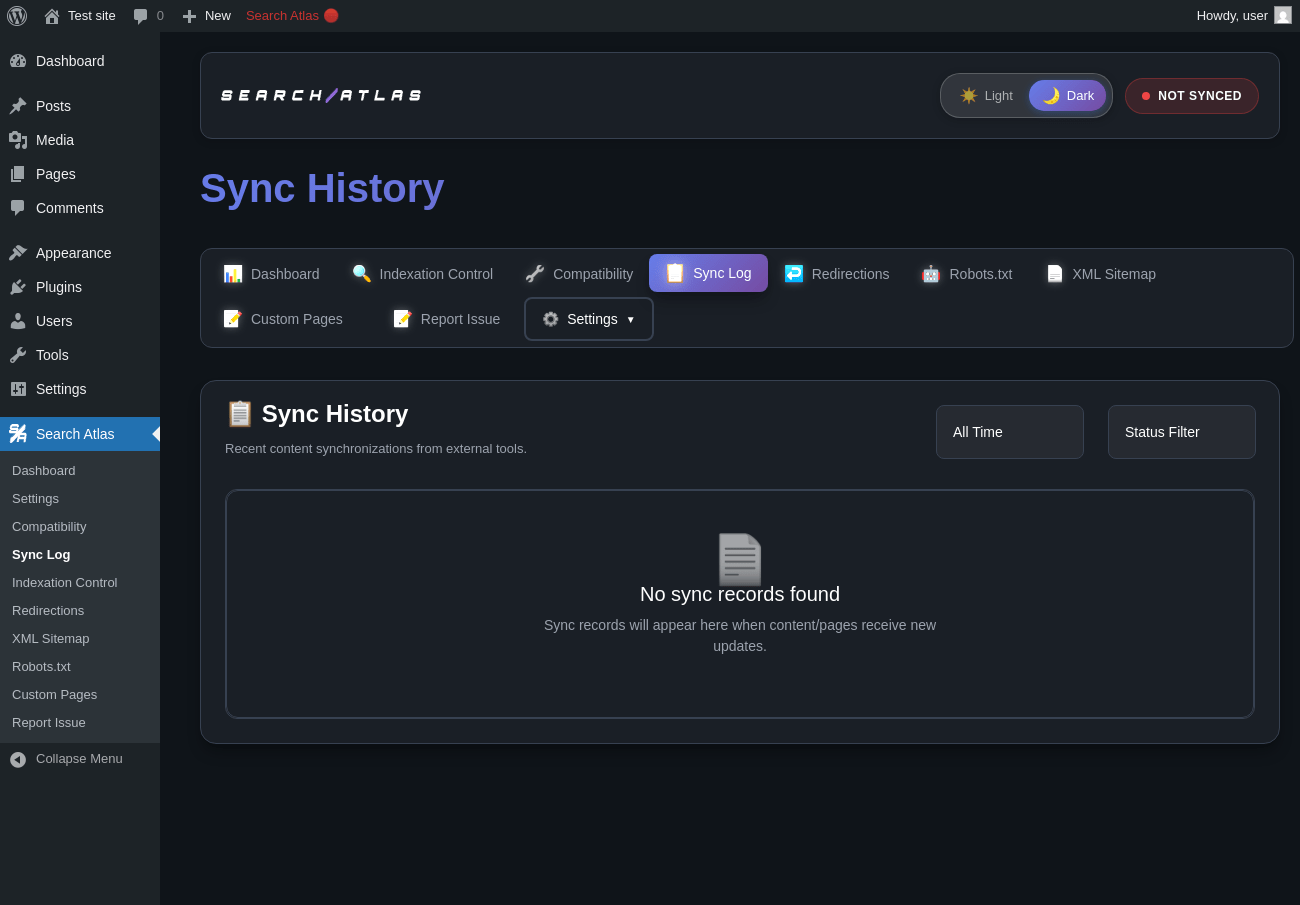Click the Pages icon in sidebar
1300x905 pixels.
[18, 174]
